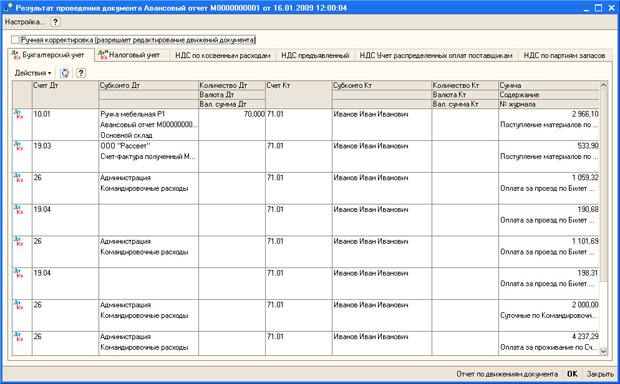Screen dimensions: 620x384
Task: Open НДС предъявленный tab
Action: 315,55
